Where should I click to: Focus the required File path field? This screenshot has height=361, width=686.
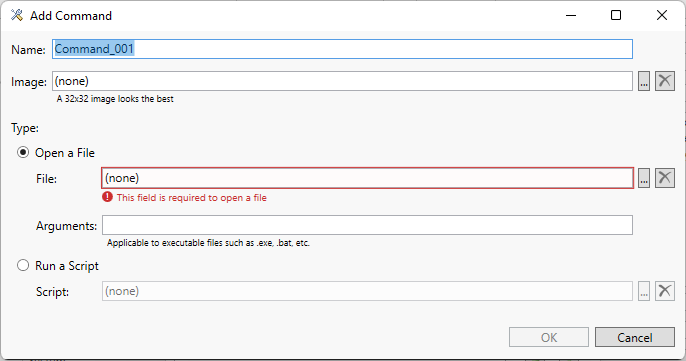[x=368, y=178]
